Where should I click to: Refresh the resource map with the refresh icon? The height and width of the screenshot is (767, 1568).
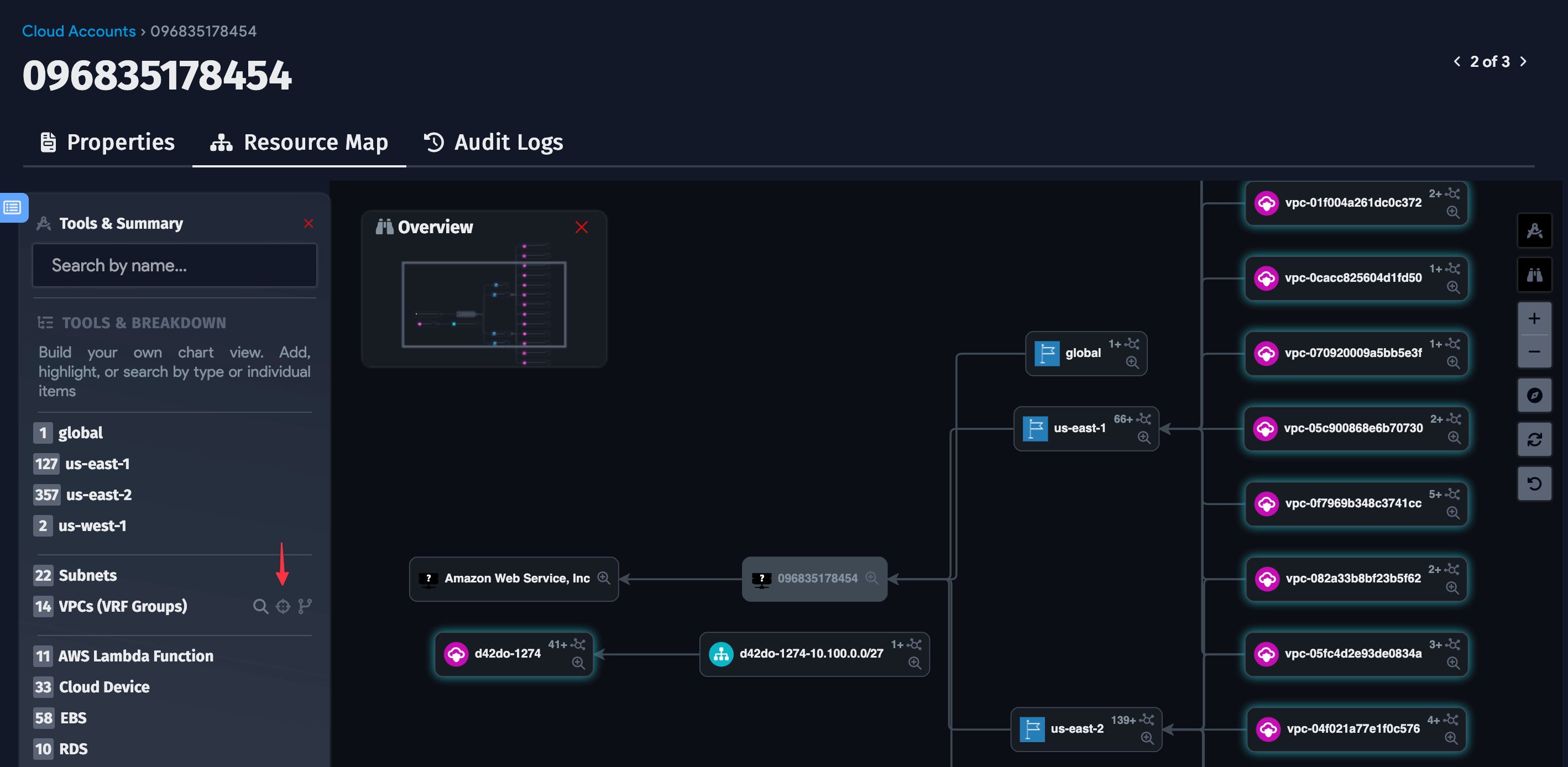coord(1534,440)
